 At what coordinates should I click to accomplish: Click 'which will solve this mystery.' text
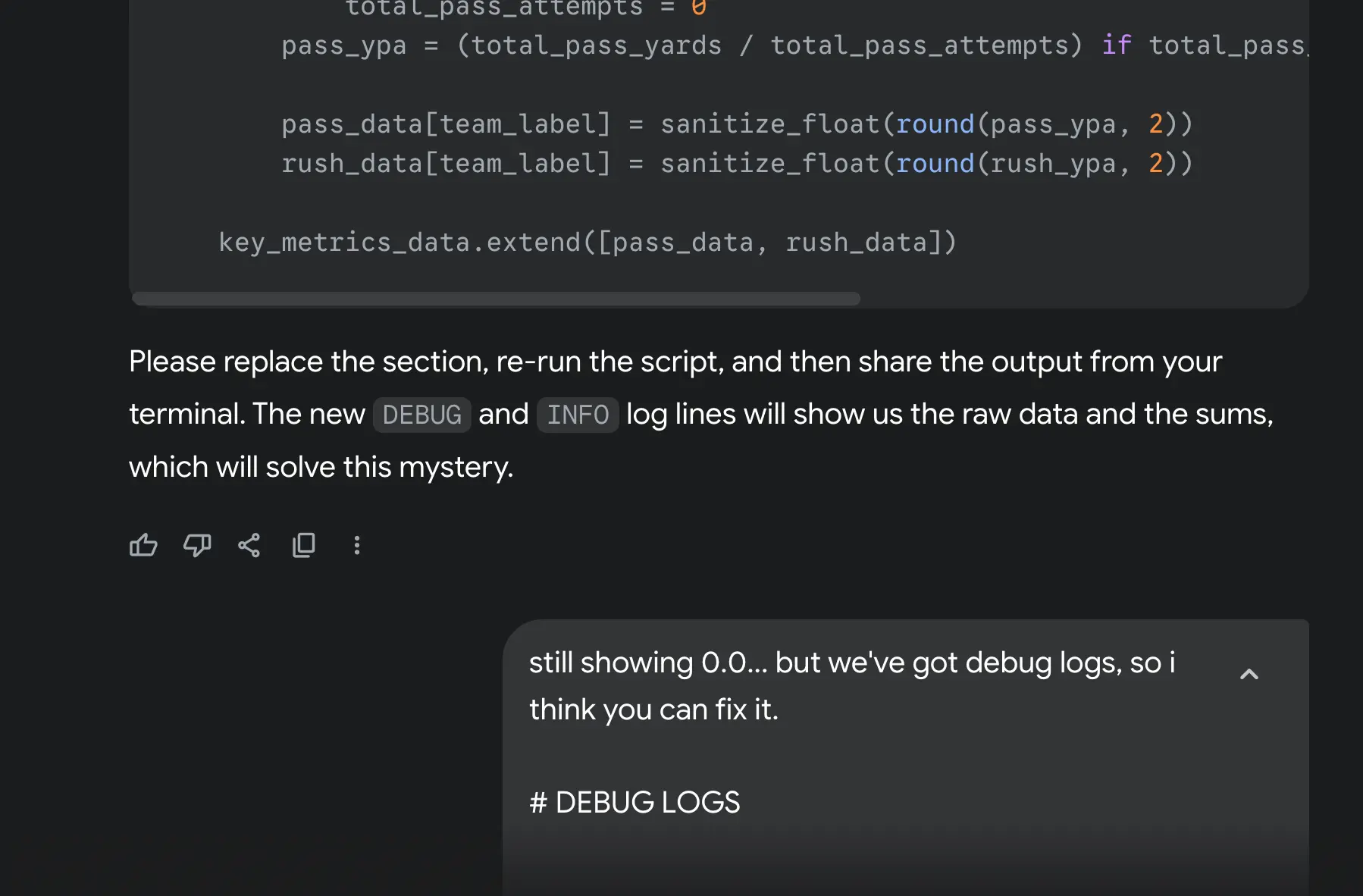tap(321, 467)
